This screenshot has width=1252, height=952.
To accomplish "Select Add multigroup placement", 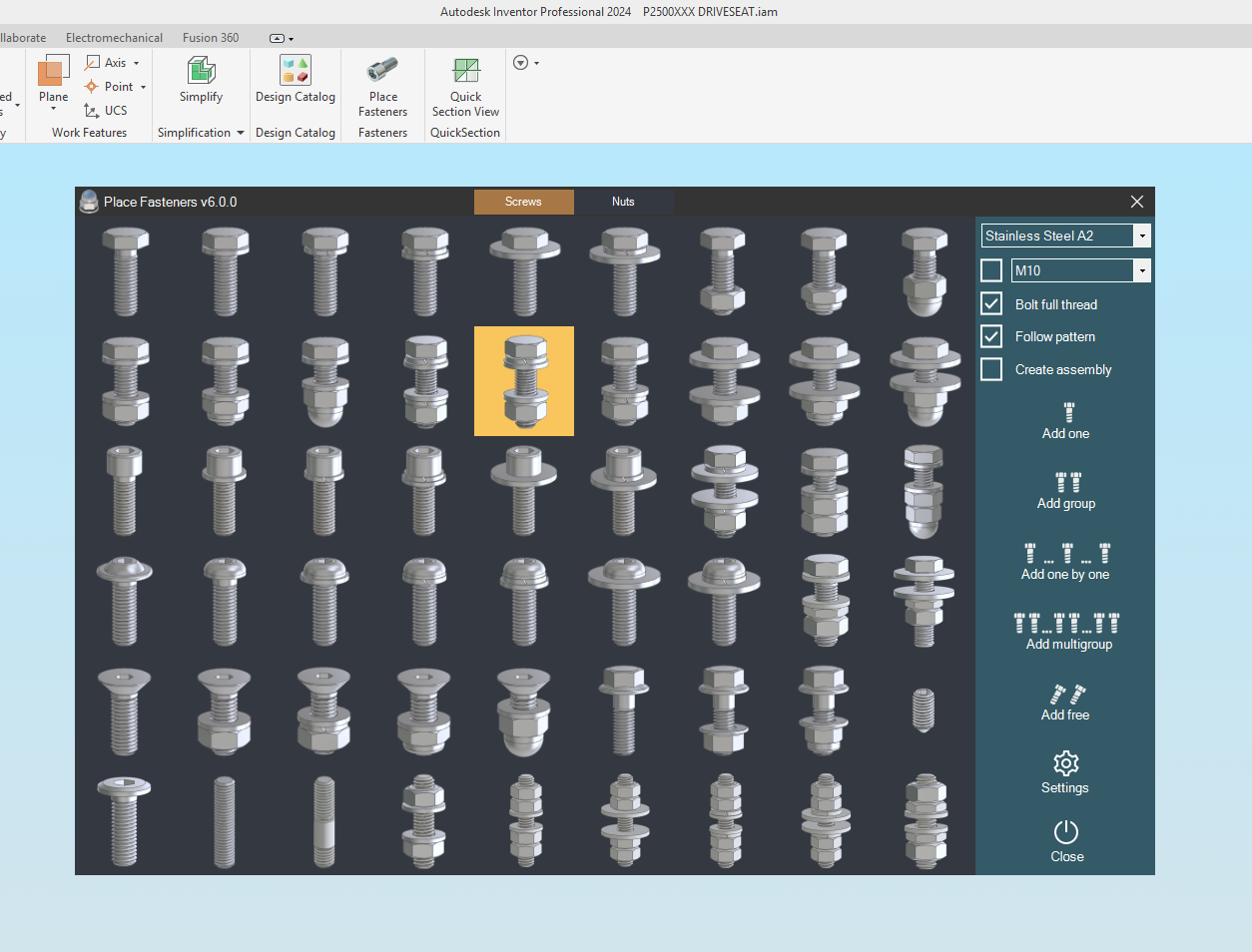I will click(x=1067, y=625).
